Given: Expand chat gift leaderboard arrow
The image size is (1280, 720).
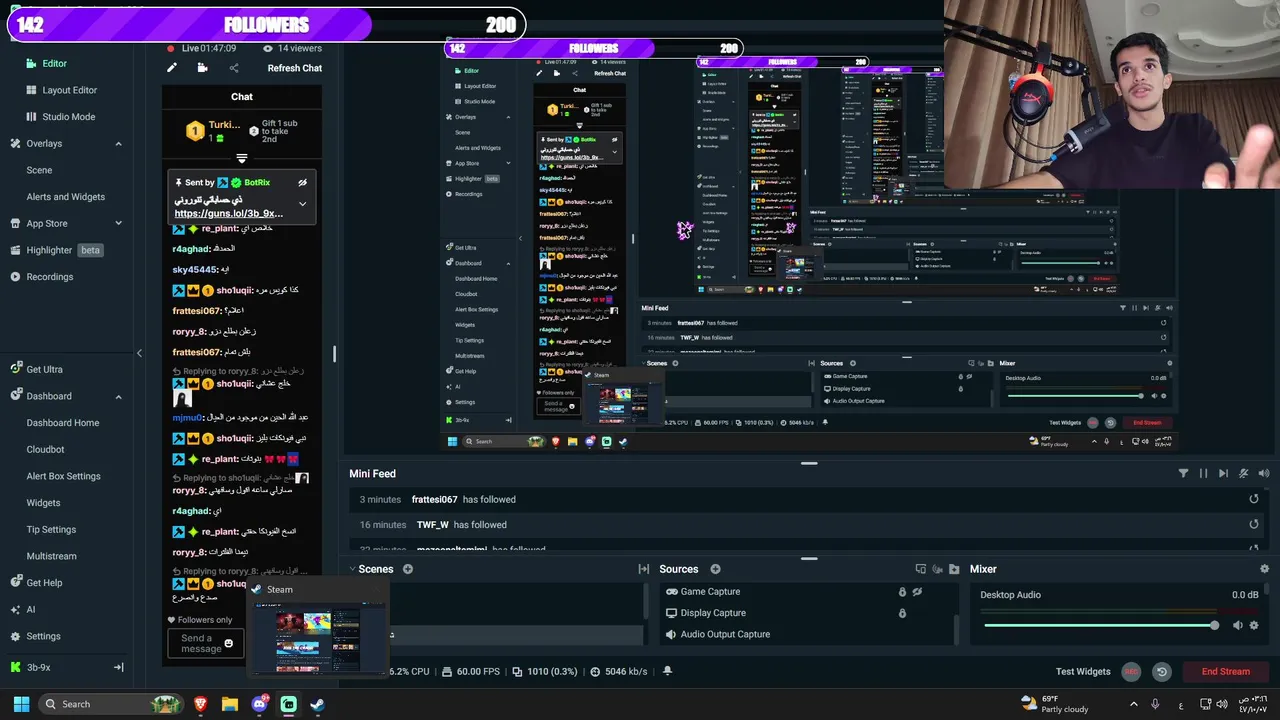Looking at the screenshot, I should pos(241,158).
